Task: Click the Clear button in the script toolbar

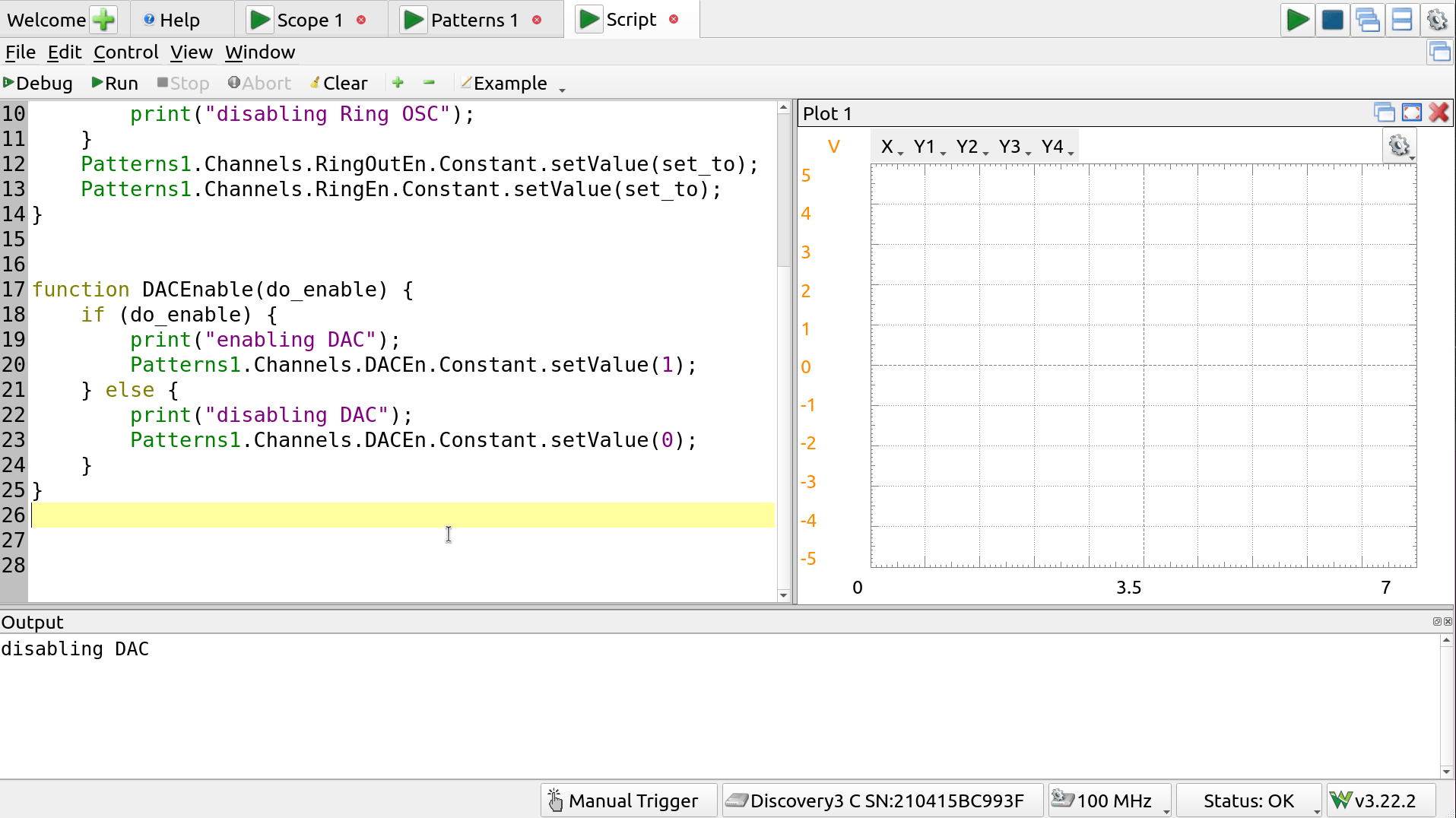Action: [339, 83]
